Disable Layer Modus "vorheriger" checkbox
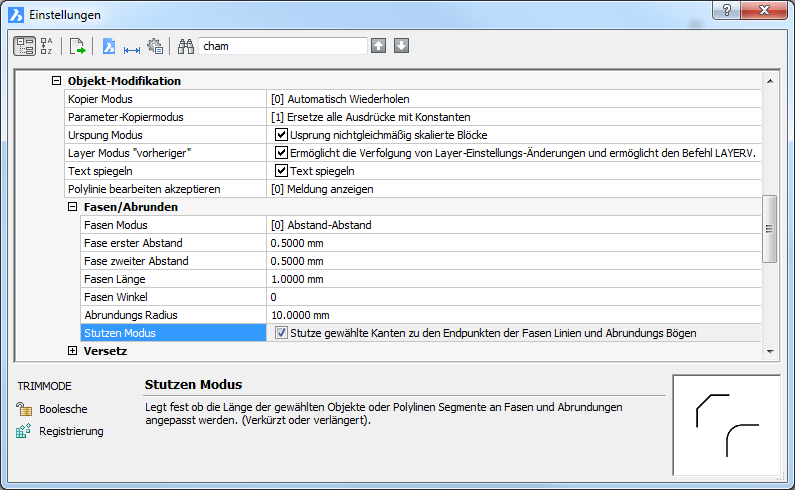 click(x=281, y=153)
